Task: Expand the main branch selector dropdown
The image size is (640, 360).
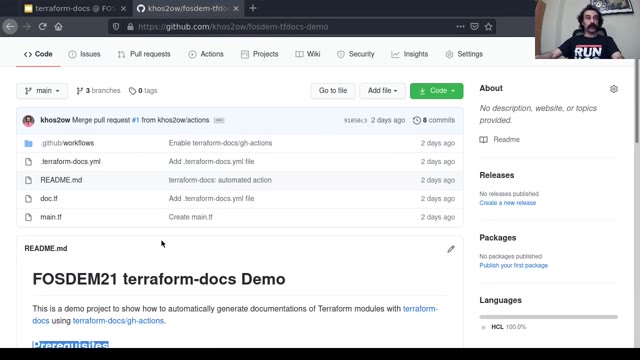Action: click(42, 91)
